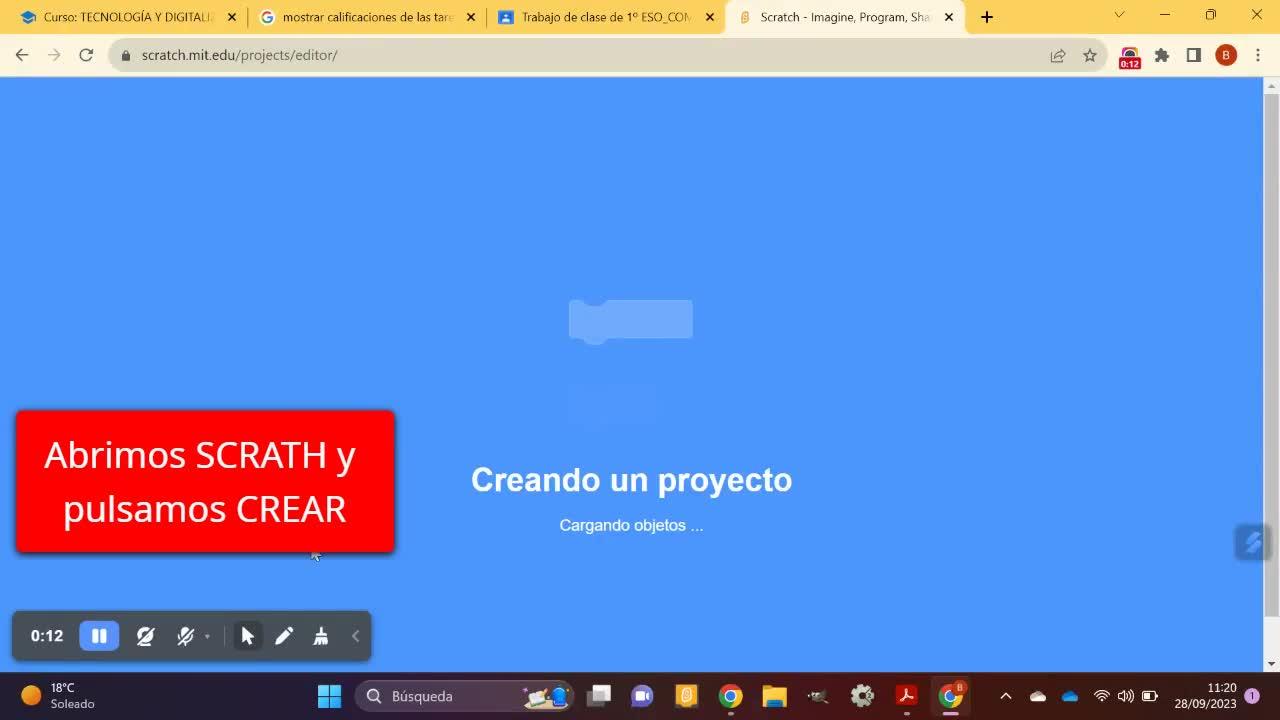
Task: Open the gear app on the taskbar
Action: pyautogui.click(x=862, y=696)
